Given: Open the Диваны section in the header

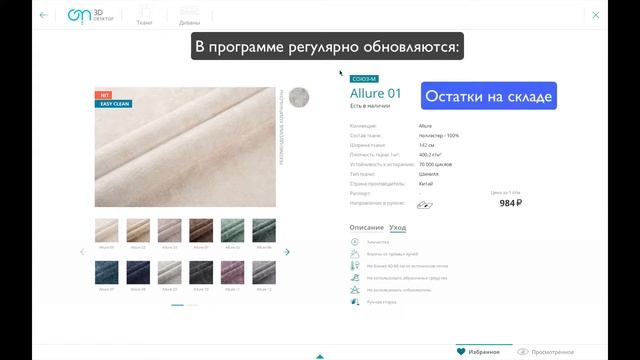Looking at the screenshot, I should pyautogui.click(x=189, y=16).
